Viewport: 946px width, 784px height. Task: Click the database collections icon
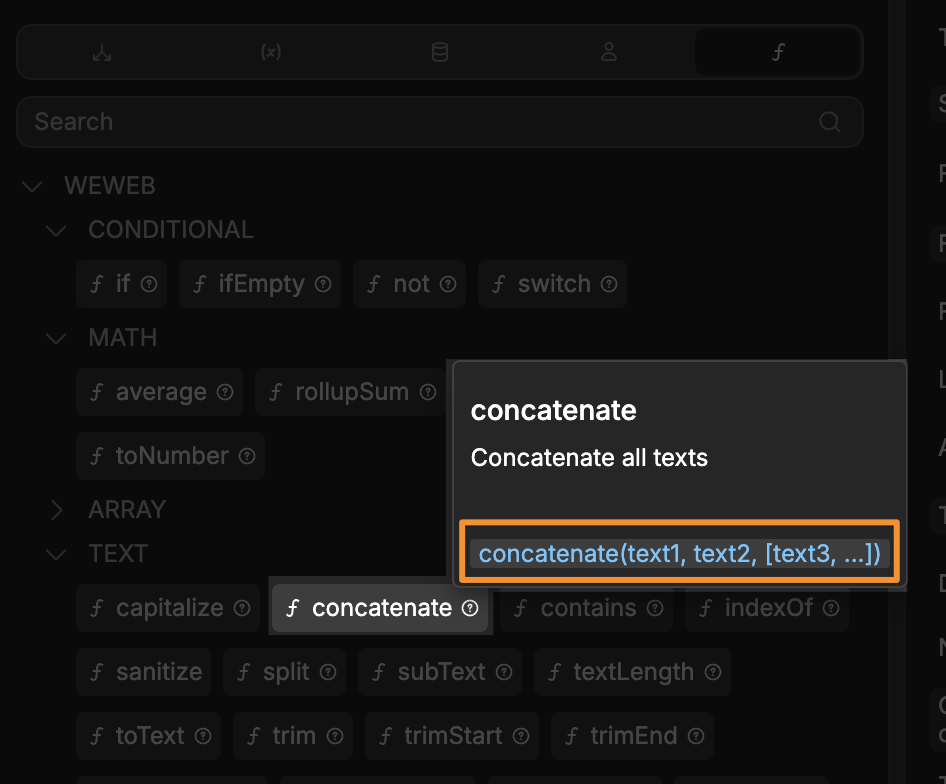pyautogui.click(x=440, y=51)
